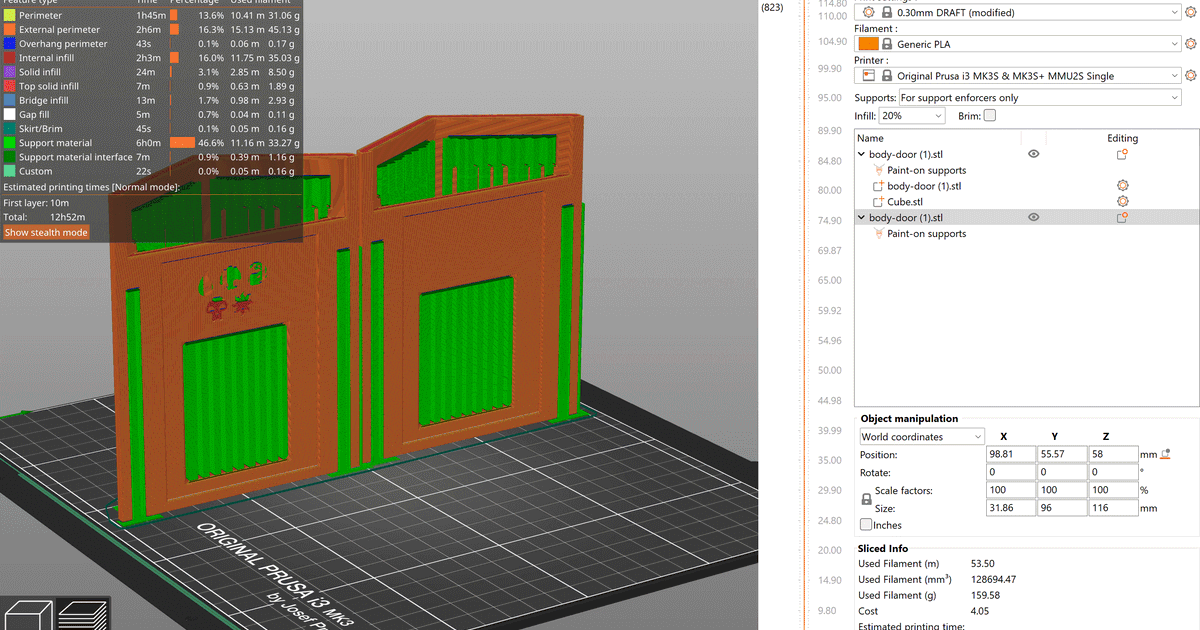1200x630 pixels.
Task: Hide the first body-door (1).stl object
Action: [x=1033, y=154]
